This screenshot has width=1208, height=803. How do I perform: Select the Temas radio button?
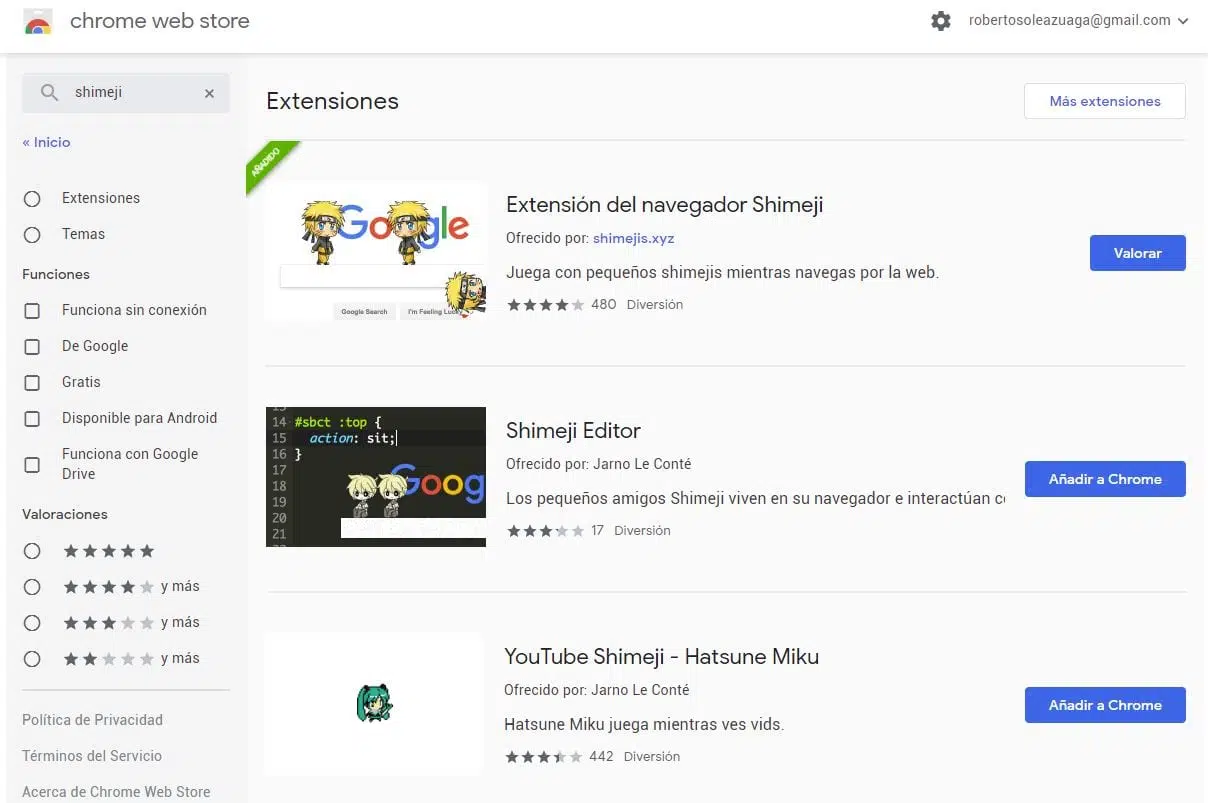(x=32, y=234)
